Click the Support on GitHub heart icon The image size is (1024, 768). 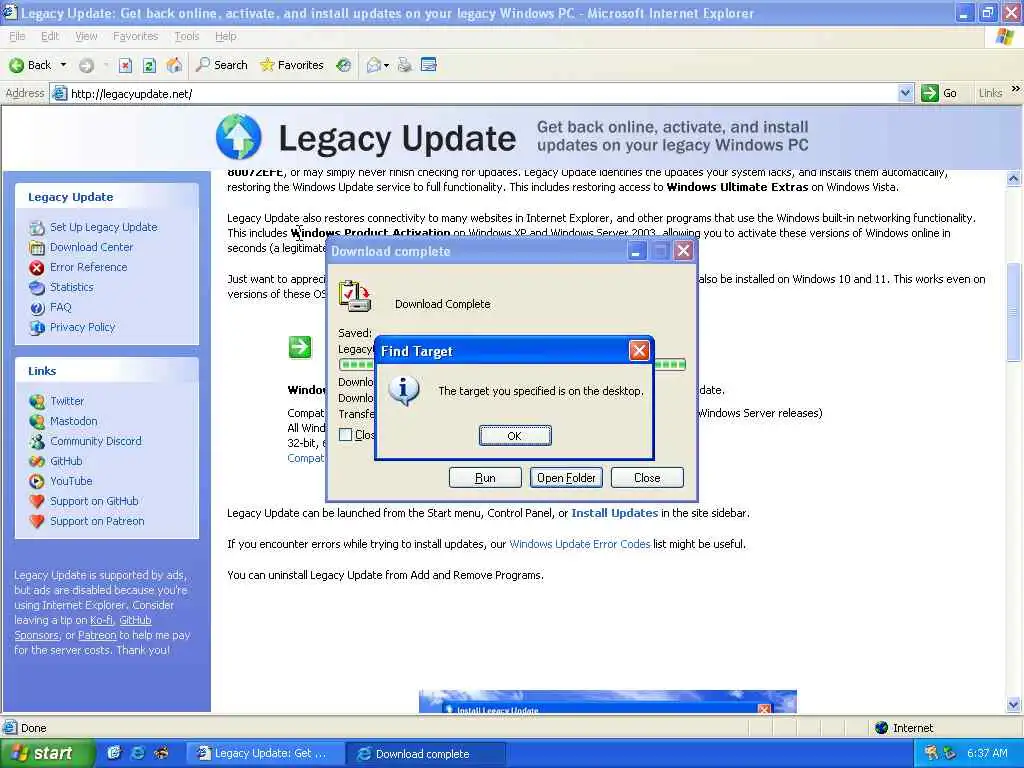37,502
